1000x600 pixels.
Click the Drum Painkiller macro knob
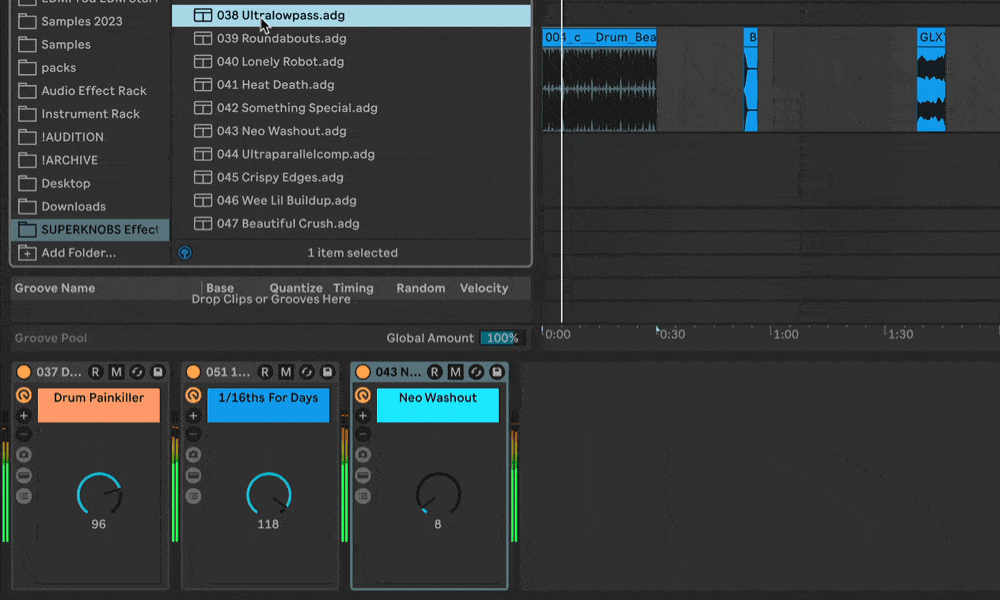pos(98,495)
